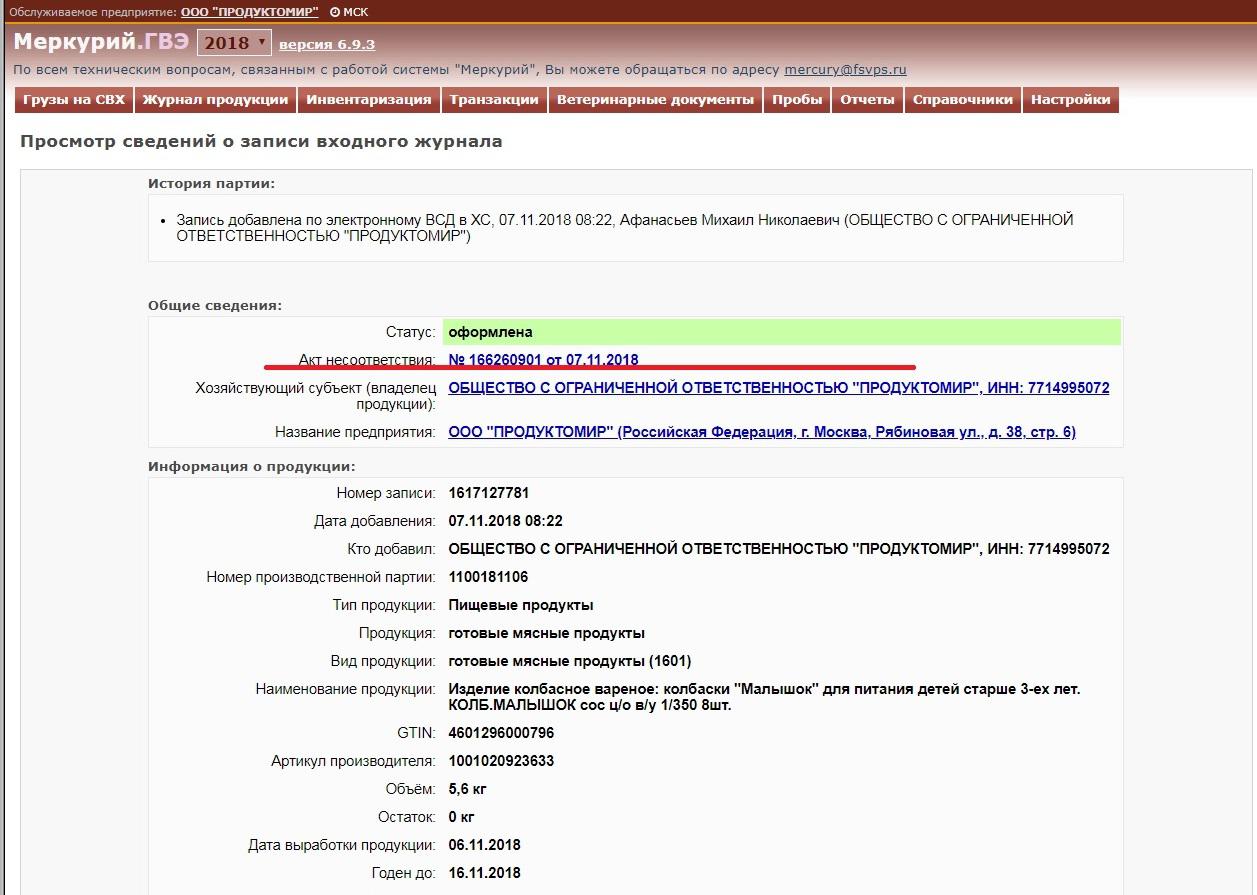Viewport: 1257px width, 895px height.
Task: Click the batch history entry about электронному ВСД
Action: pyautogui.click(x=625, y=228)
